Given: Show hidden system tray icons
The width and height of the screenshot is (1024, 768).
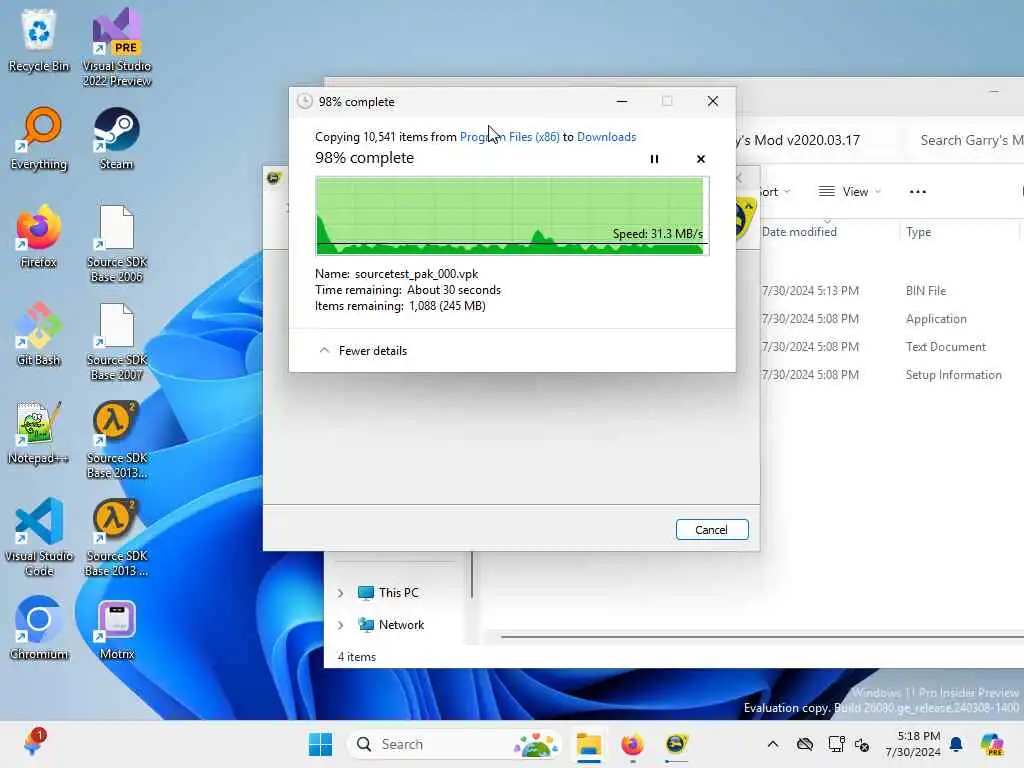Looking at the screenshot, I should [x=773, y=744].
